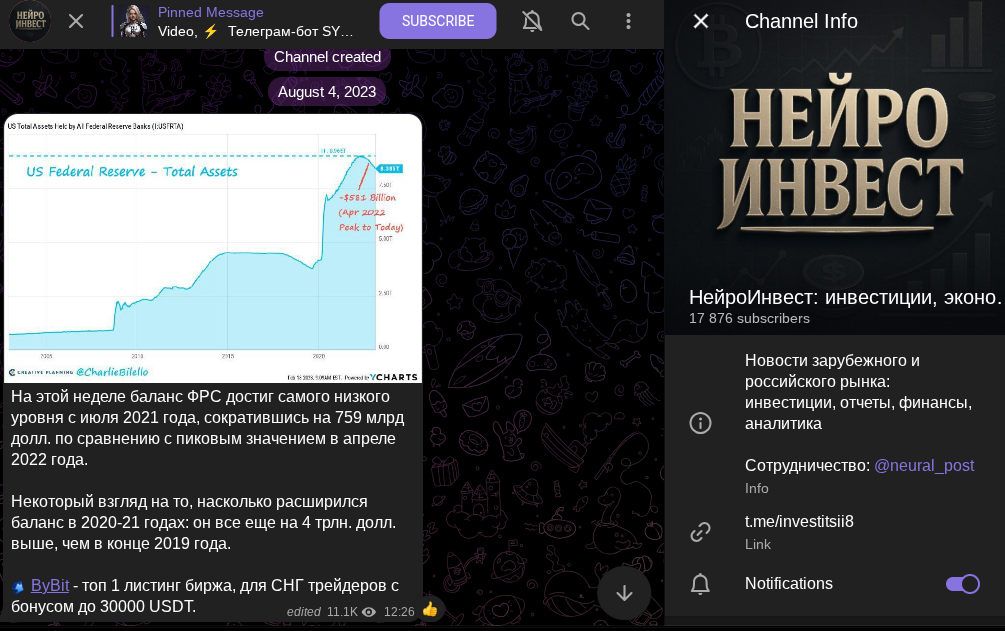Click the post timestamp 12:26

click(x=399, y=612)
